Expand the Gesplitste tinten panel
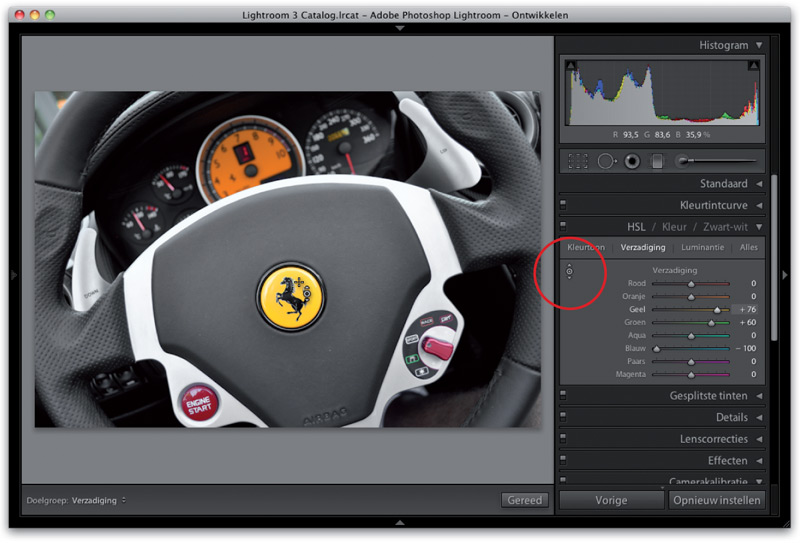The width and height of the screenshot is (800, 543). click(x=759, y=396)
